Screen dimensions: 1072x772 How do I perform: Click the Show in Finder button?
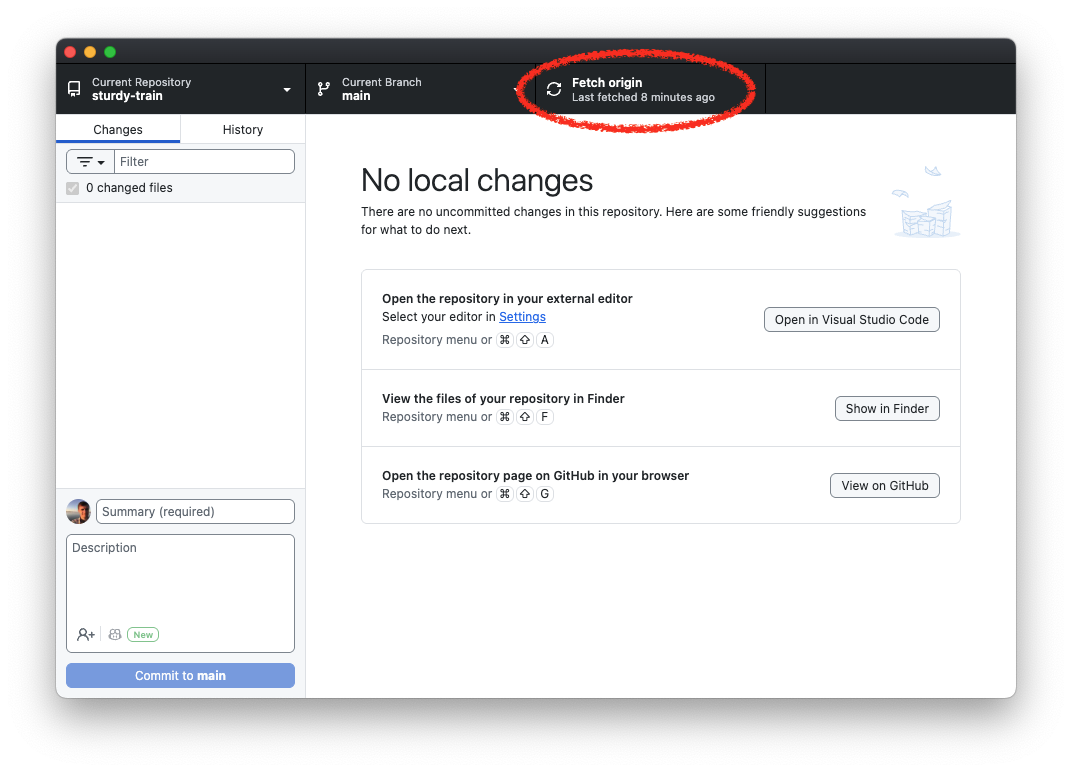tap(887, 408)
